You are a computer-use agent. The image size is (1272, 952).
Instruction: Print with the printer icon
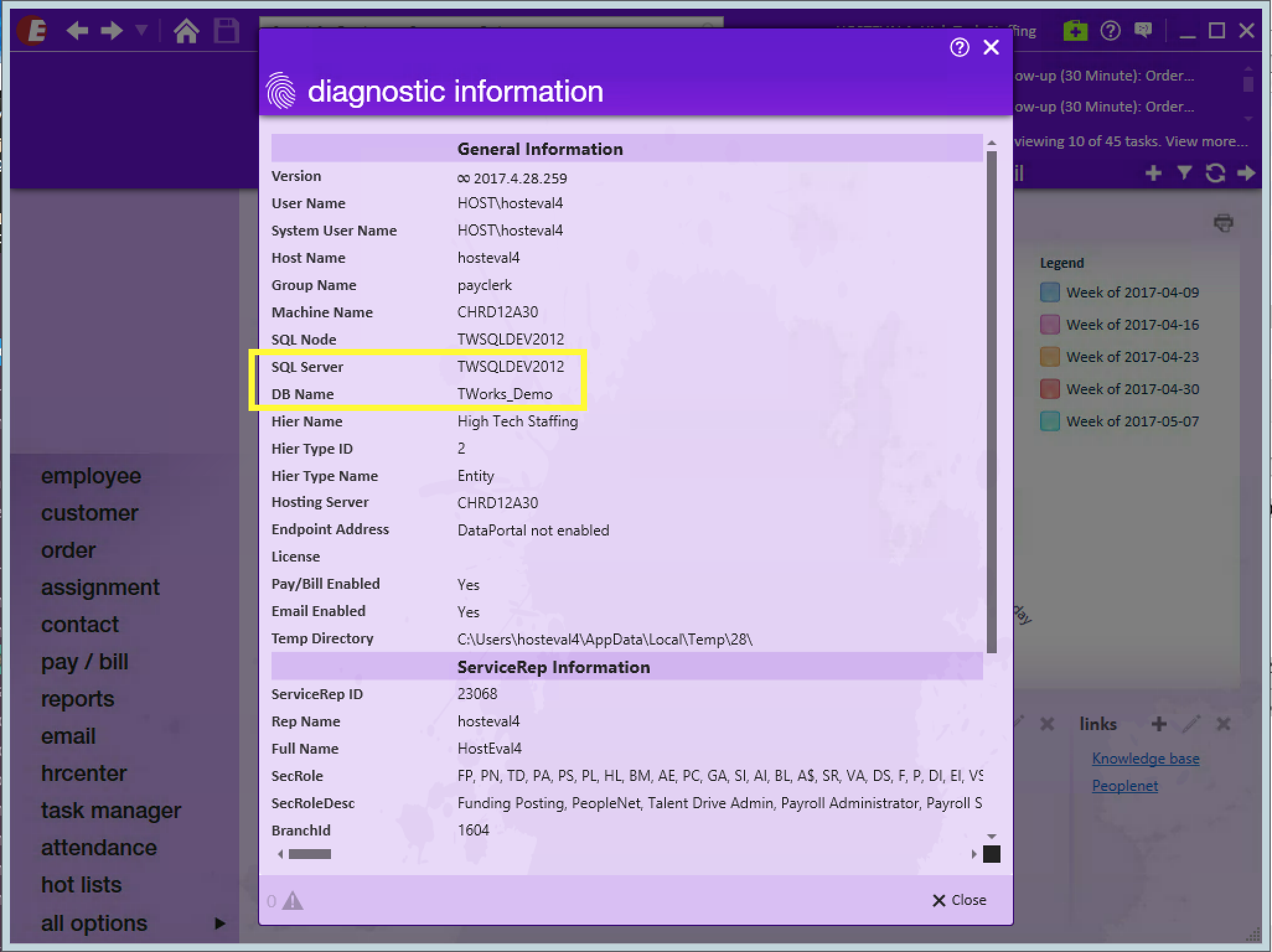(1224, 223)
